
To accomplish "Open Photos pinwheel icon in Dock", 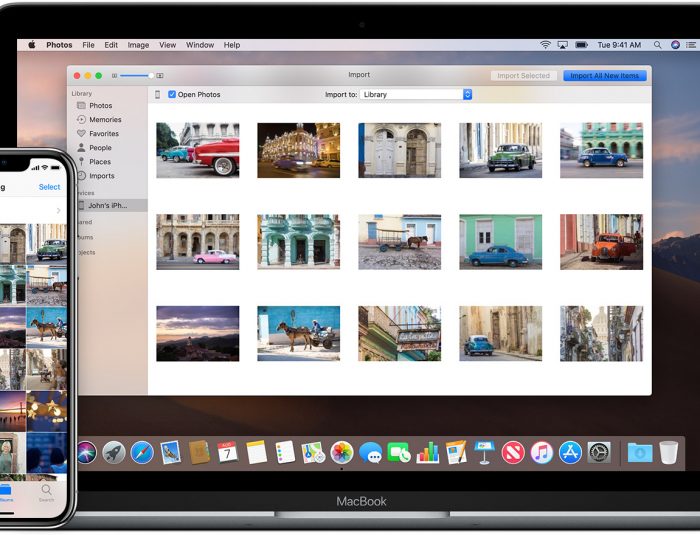I will pos(342,452).
